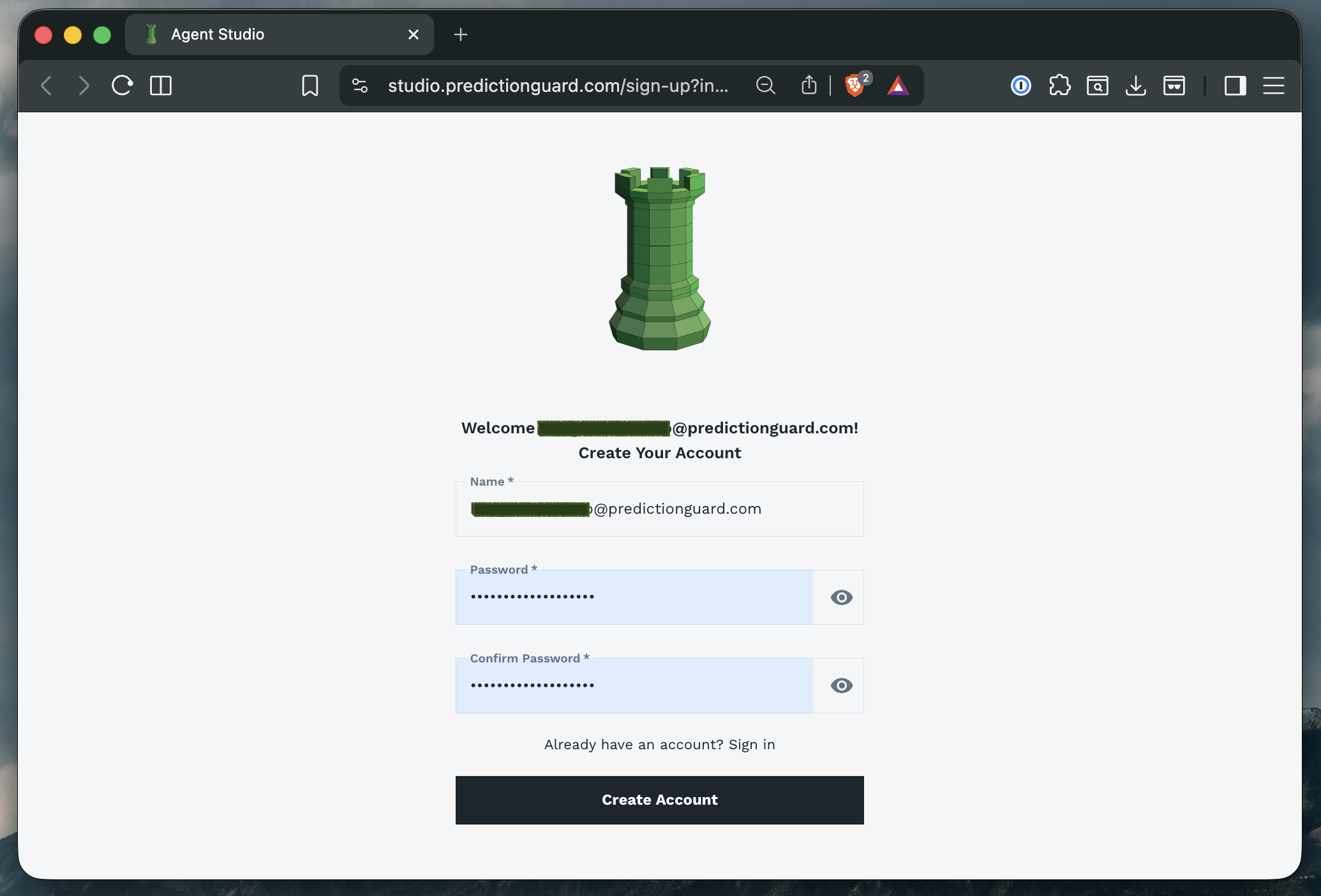This screenshot has width=1321, height=896.
Task: Open the browser Extensions puzzle icon
Action: coord(1059,86)
